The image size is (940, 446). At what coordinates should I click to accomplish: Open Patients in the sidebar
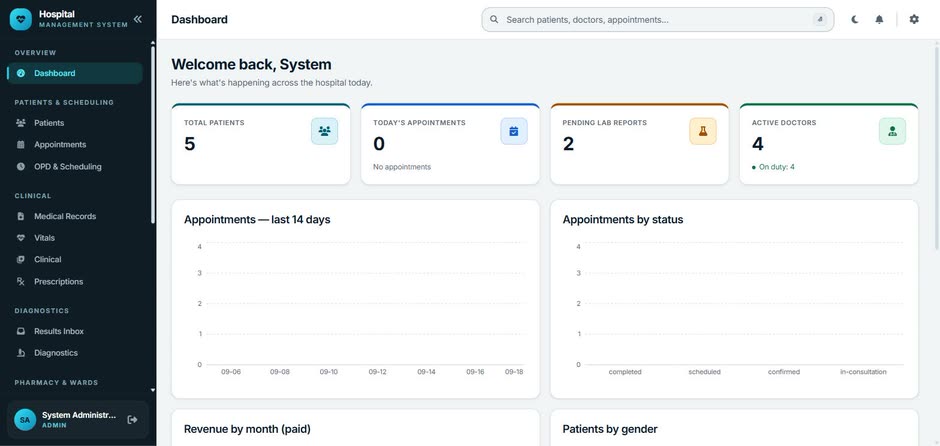(75, 123)
